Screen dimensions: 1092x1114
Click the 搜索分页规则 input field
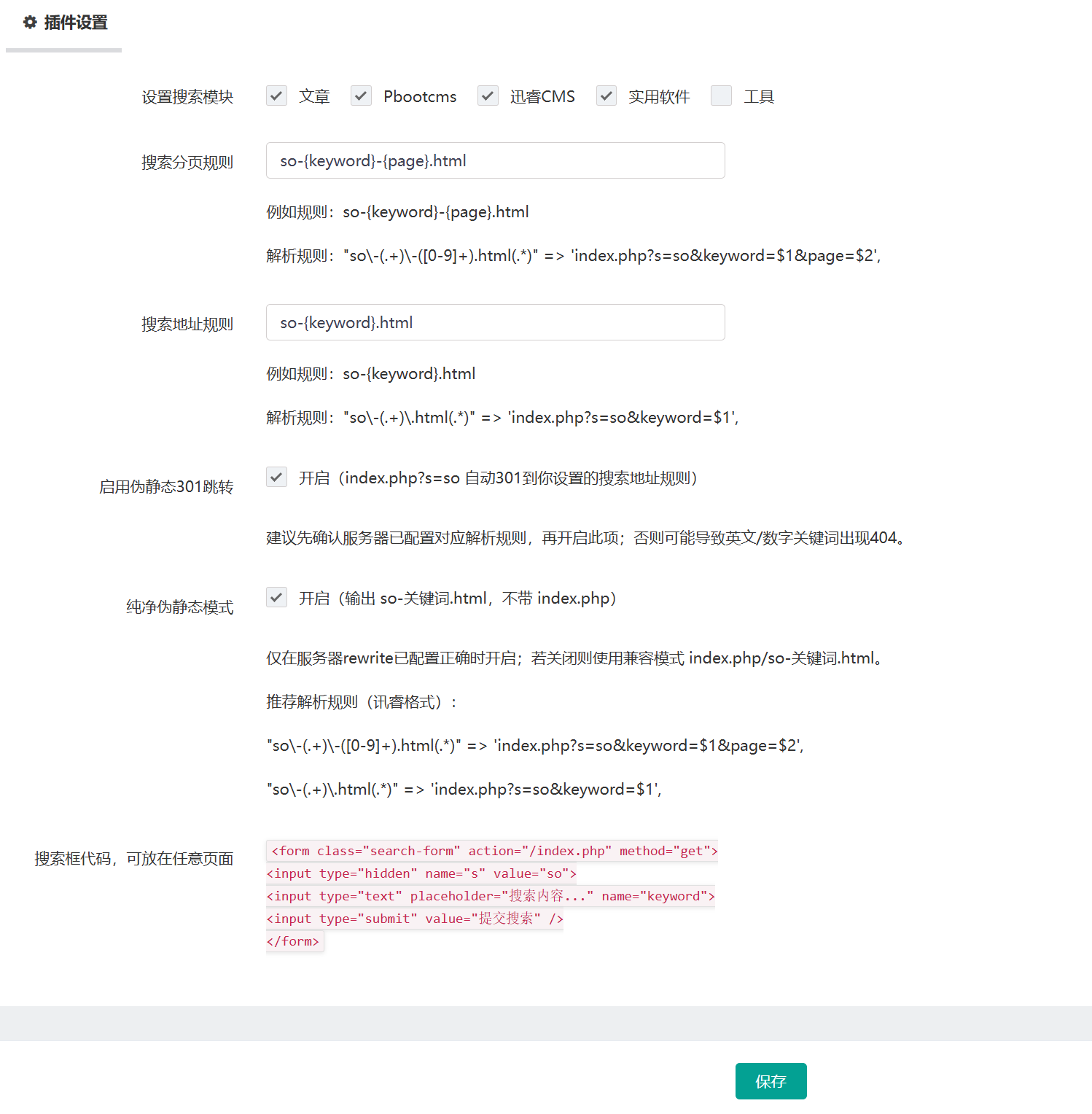click(495, 160)
